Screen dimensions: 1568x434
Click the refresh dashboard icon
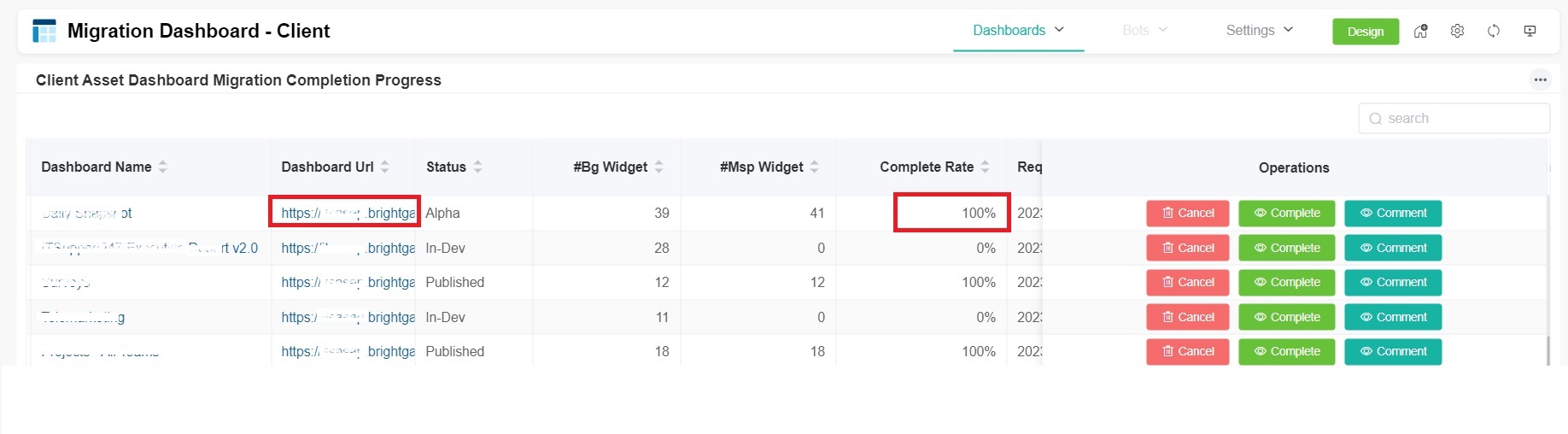[x=1494, y=31]
